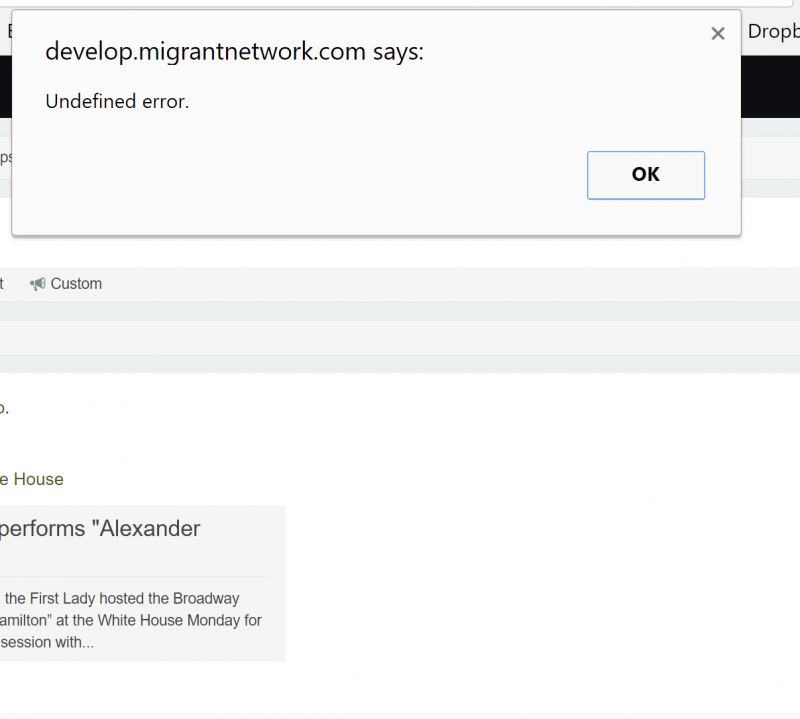Click the article excerpt about the First Lady

(x=131, y=620)
